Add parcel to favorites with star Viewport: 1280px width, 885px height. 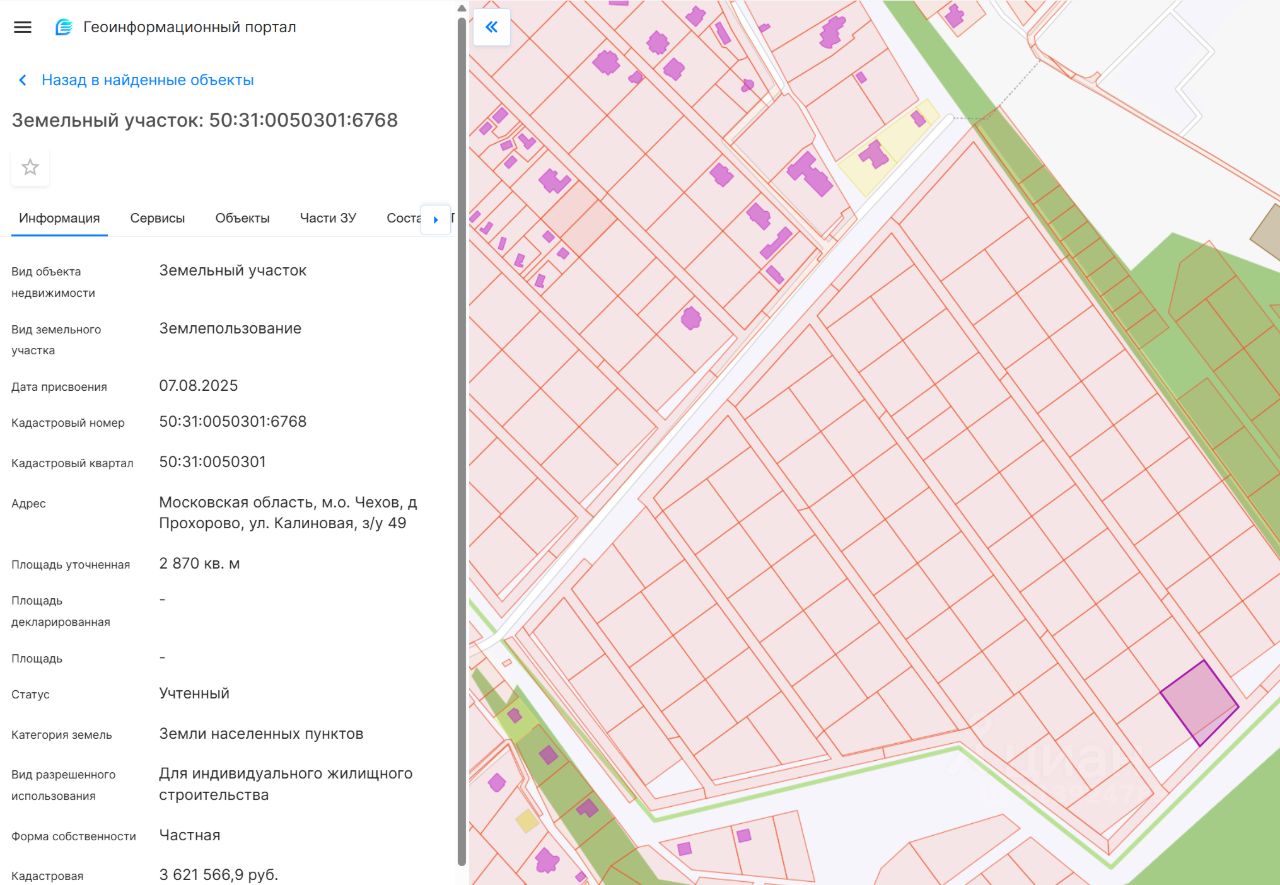pos(30,167)
